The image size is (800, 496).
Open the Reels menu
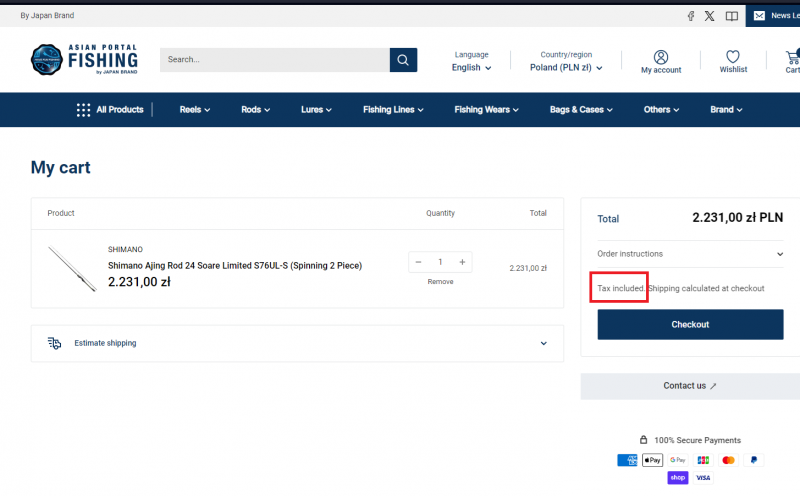[195, 110]
